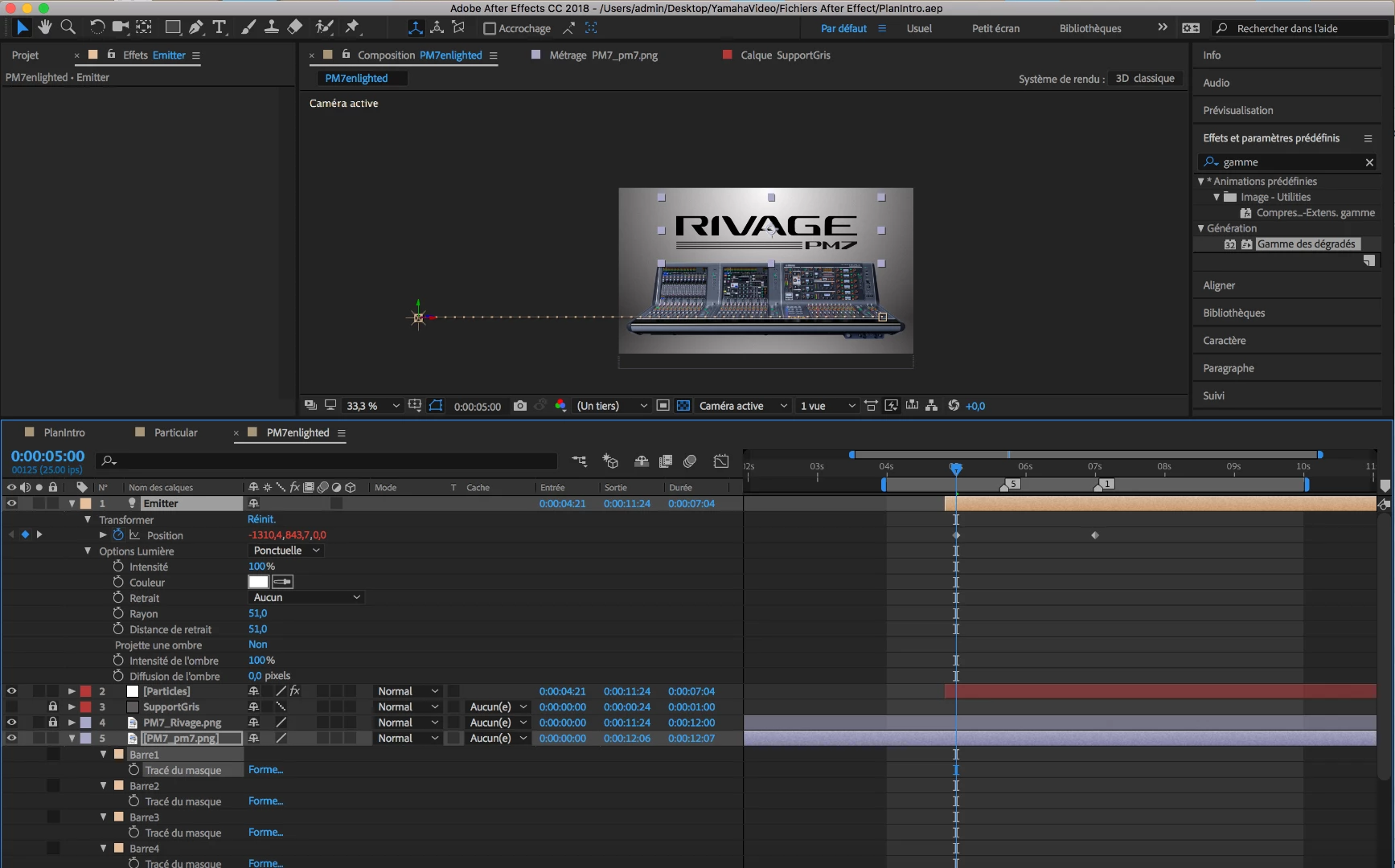Click the current time indicator playhead

[955, 468]
